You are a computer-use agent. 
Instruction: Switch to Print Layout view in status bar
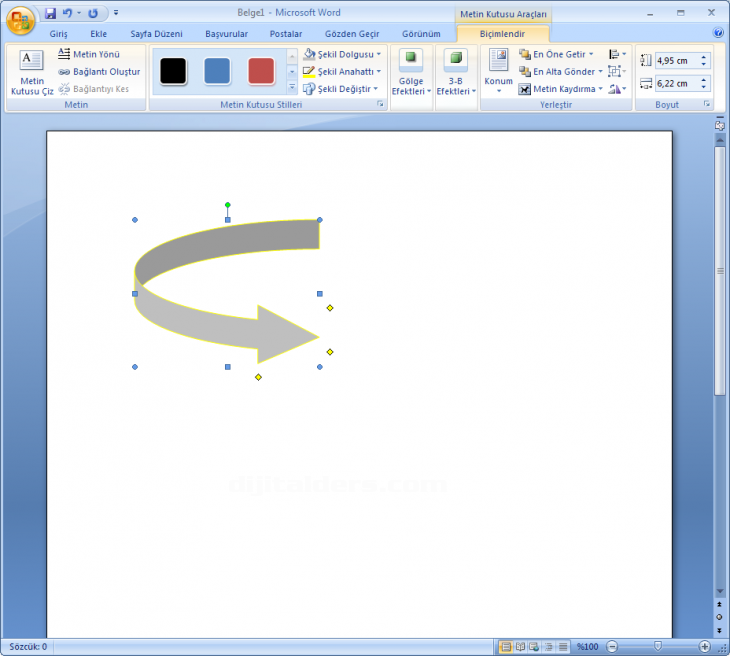click(x=506, y=646)
